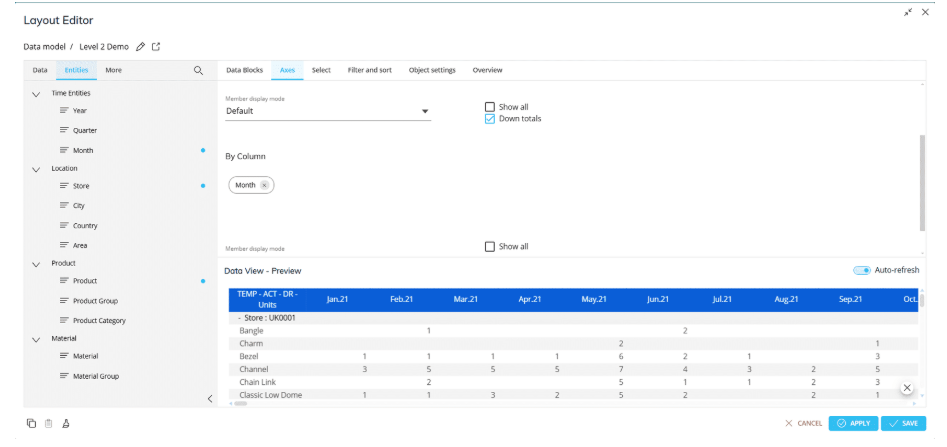Click the Quarter entity list icon
This screenshot has width=947, height=447.
coord(63,130)
